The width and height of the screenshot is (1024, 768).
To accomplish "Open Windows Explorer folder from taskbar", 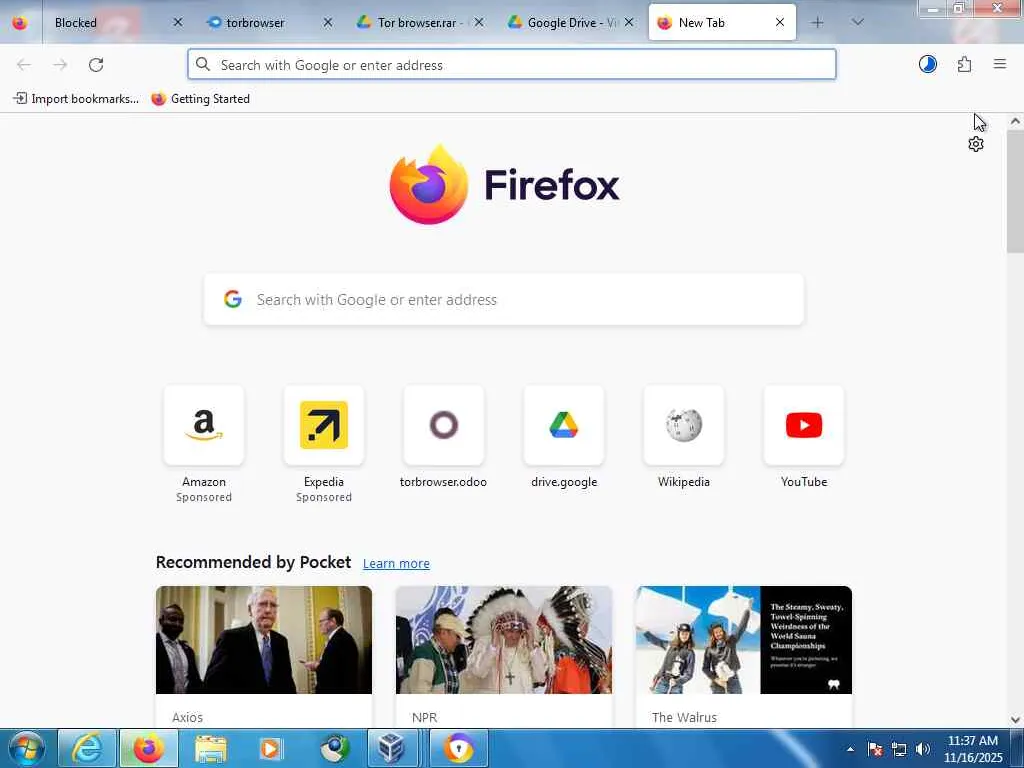I will coord(210,748).
